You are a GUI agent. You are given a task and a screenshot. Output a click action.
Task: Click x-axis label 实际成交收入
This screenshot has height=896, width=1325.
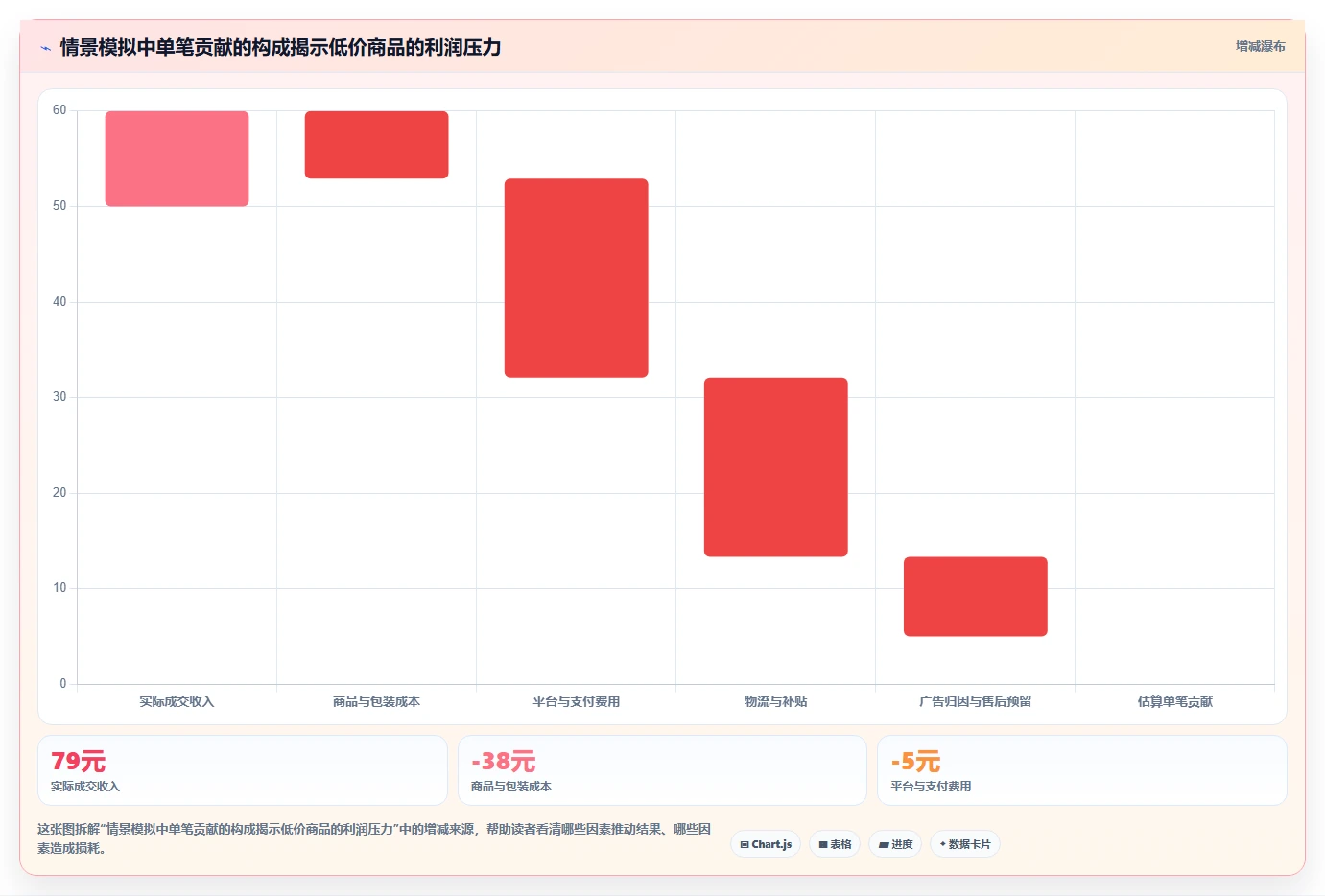pos(177,701)
